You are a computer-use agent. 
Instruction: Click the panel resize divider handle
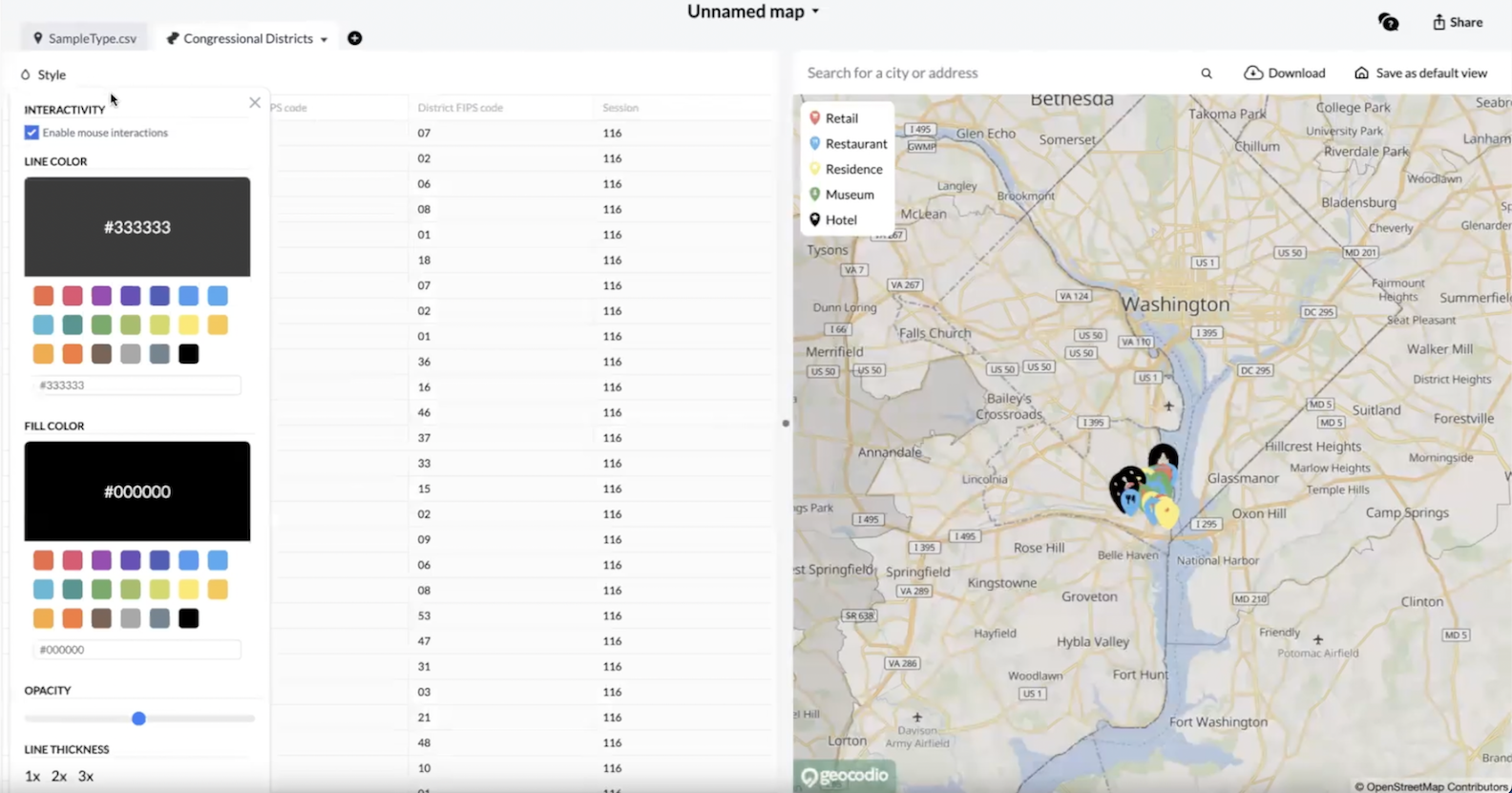coord(786,423)
